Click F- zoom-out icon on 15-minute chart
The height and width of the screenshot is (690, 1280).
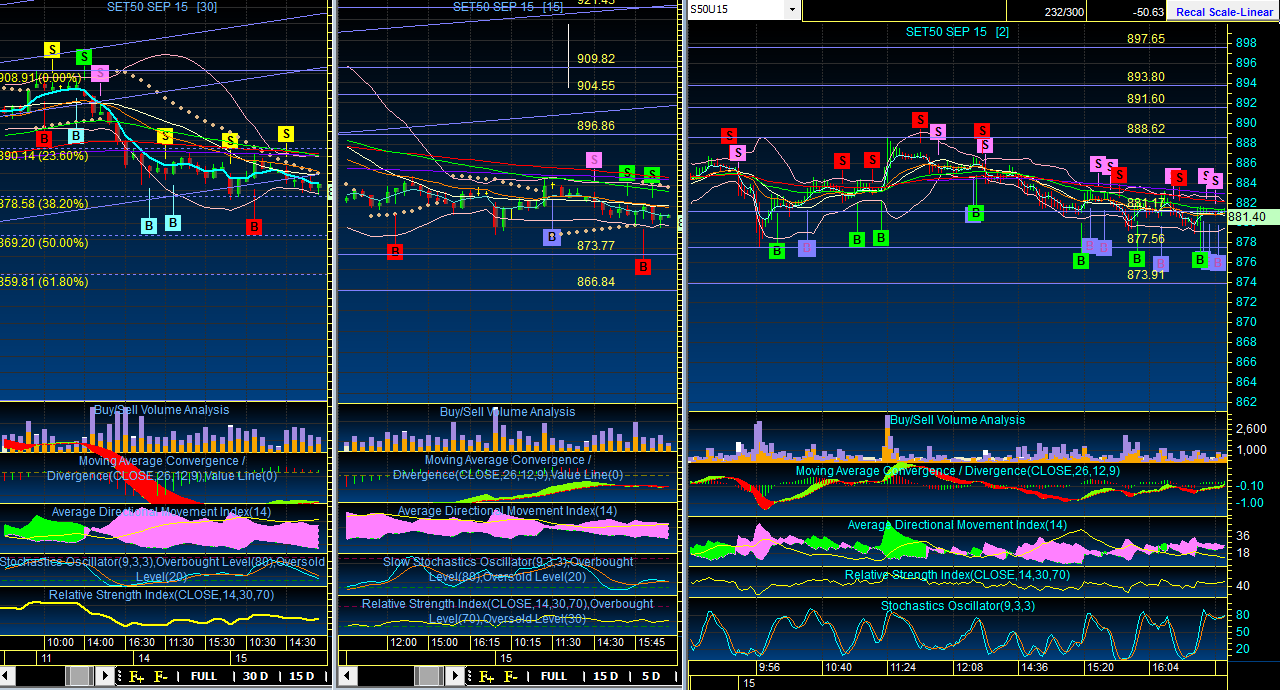click(x=511, y=676)
